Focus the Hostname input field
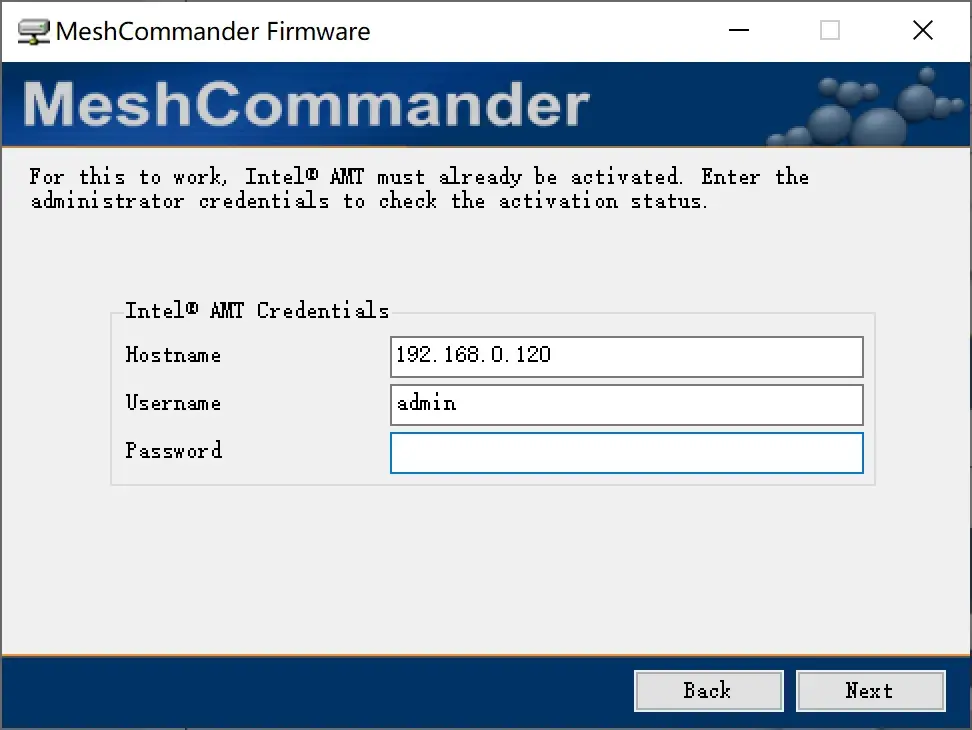972x730 pixels. click(626, 356)
